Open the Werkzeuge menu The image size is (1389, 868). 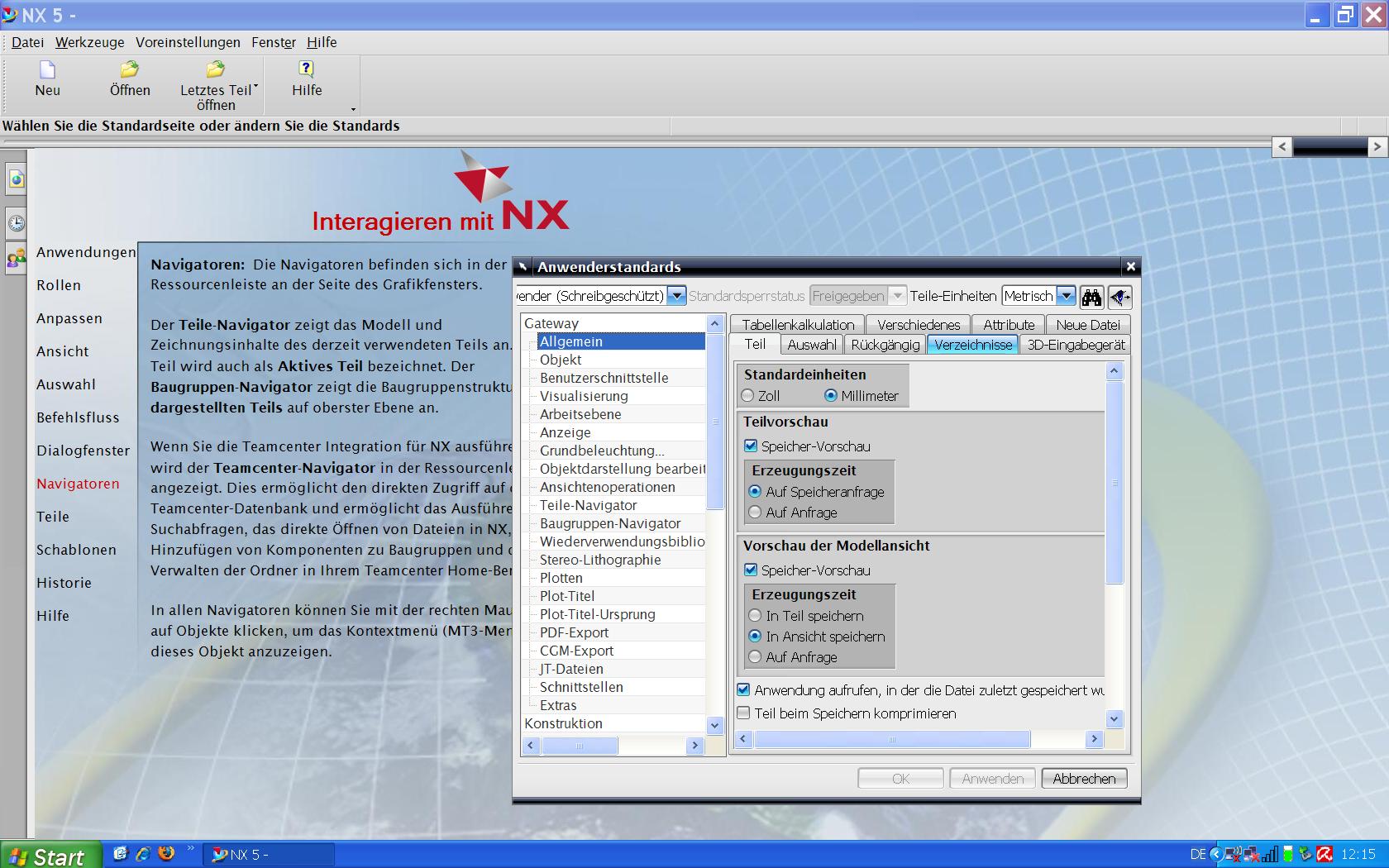pos(89,42)
